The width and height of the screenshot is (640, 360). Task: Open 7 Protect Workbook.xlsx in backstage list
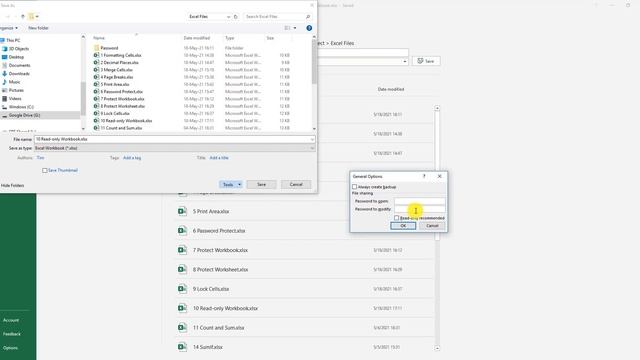220,250
